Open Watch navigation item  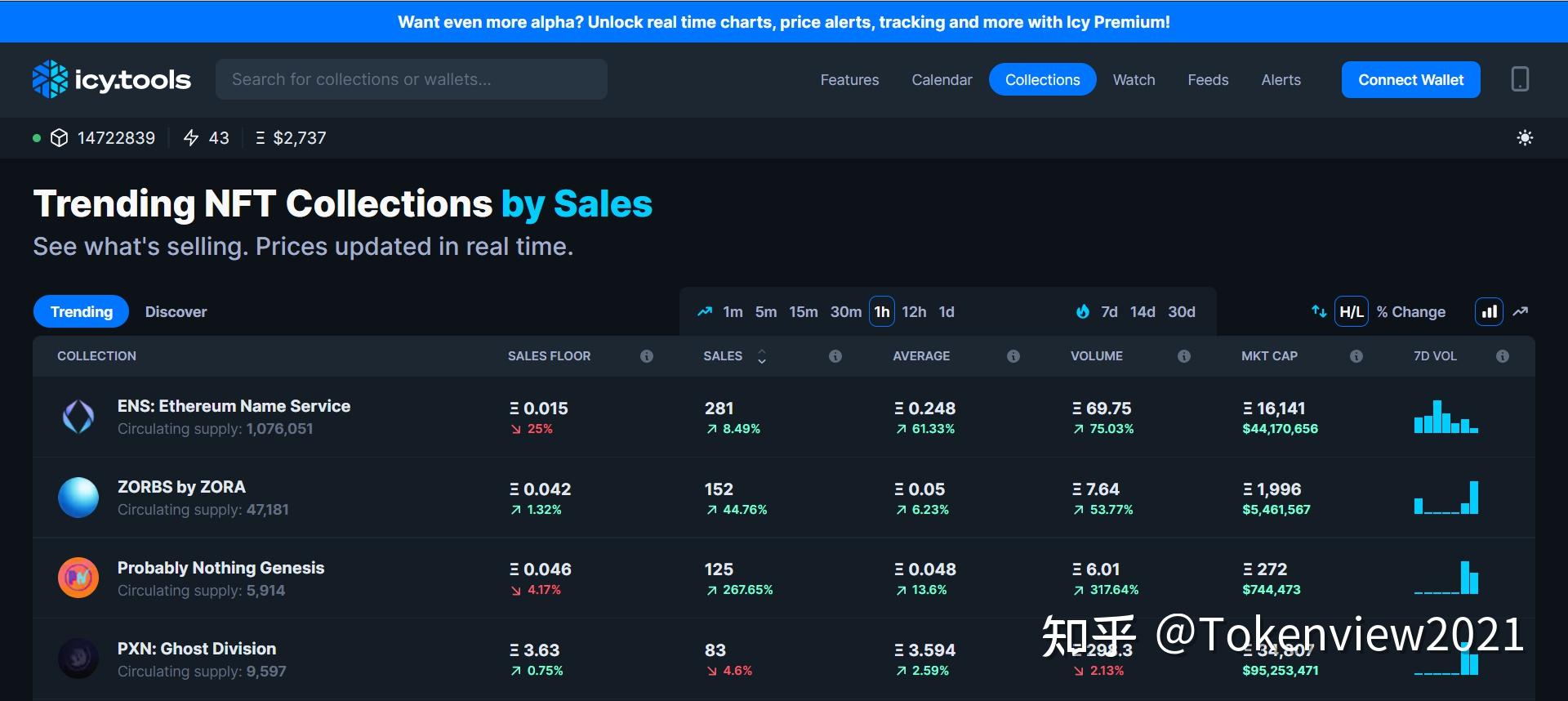point(1134,79)
